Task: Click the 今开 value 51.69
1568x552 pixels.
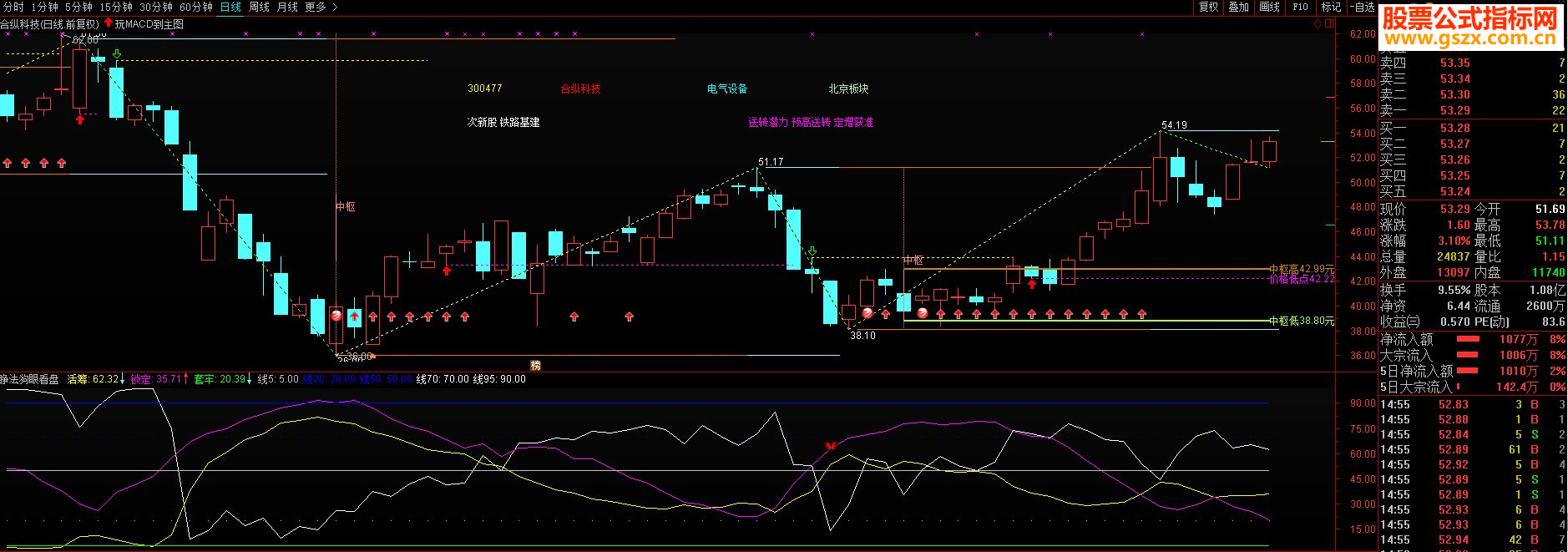Action: click(1550, 209)
